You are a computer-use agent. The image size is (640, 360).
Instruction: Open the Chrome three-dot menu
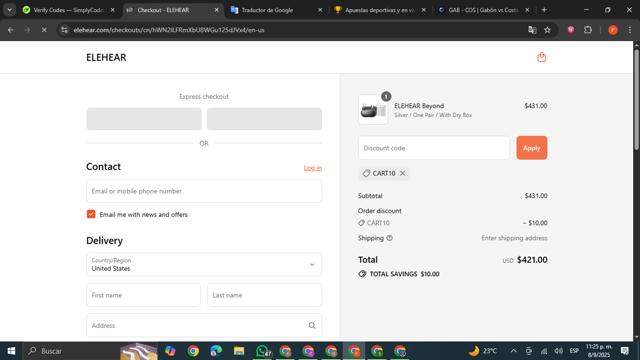pos(630,30)
